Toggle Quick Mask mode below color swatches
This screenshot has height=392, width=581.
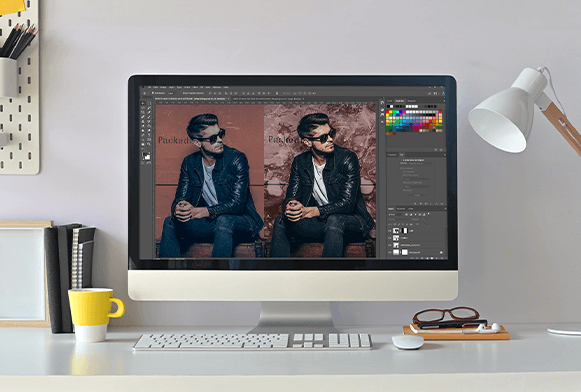143,163
